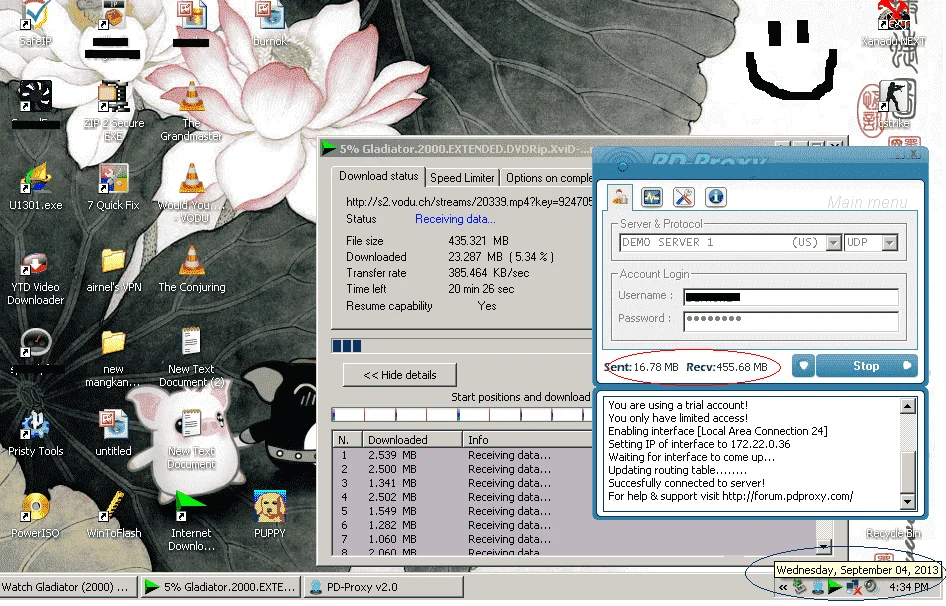946x606 pixels.
Task: Click the volume speaker tray icon
Action: pos(871,587)
